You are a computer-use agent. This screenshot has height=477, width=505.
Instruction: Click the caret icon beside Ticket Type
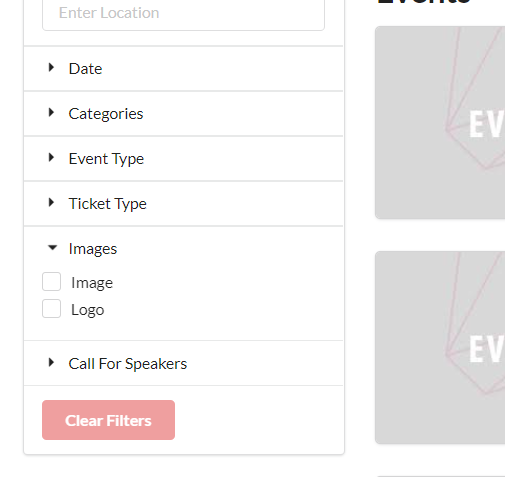pos(51,203)
